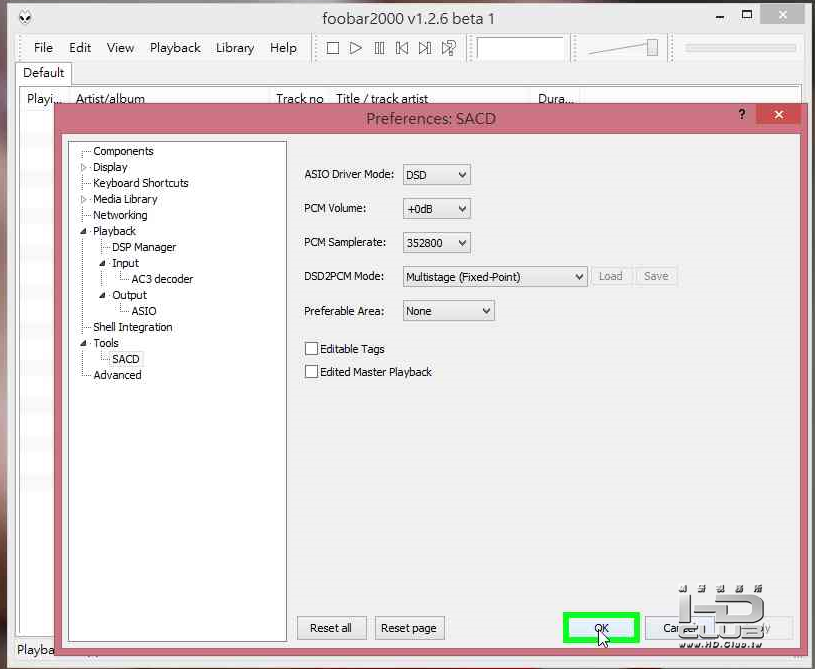815x669 pixels.
Task: Close the Preferences dialog with X
Action: pos(778,114)
